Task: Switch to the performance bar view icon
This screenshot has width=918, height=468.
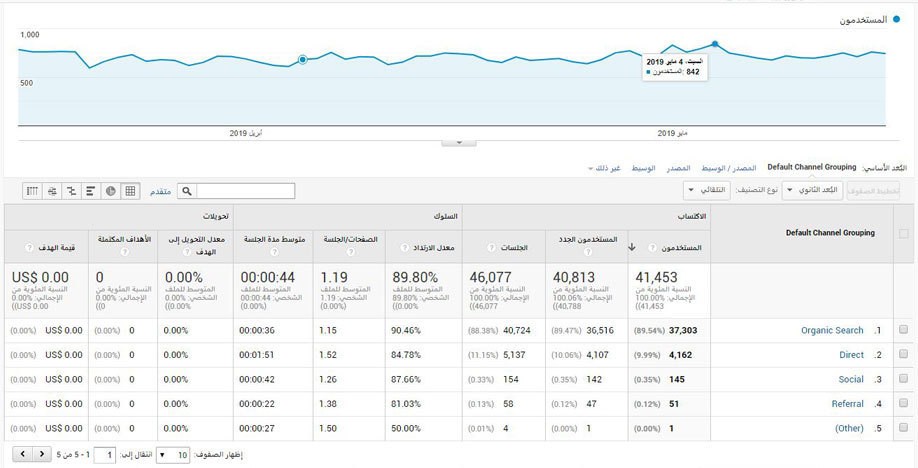Action: point(90,191)
